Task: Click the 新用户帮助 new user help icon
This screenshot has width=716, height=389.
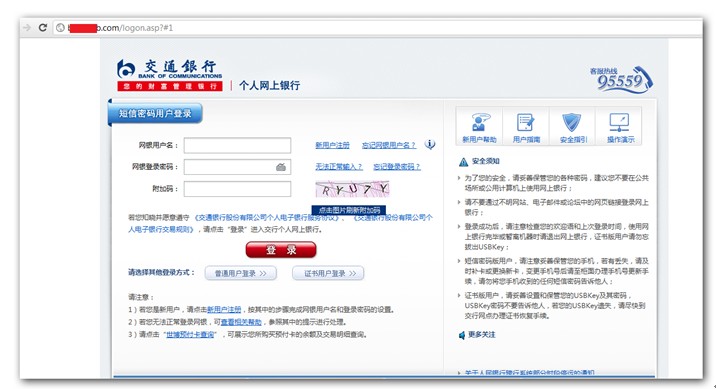Action: tap(479, 126)
